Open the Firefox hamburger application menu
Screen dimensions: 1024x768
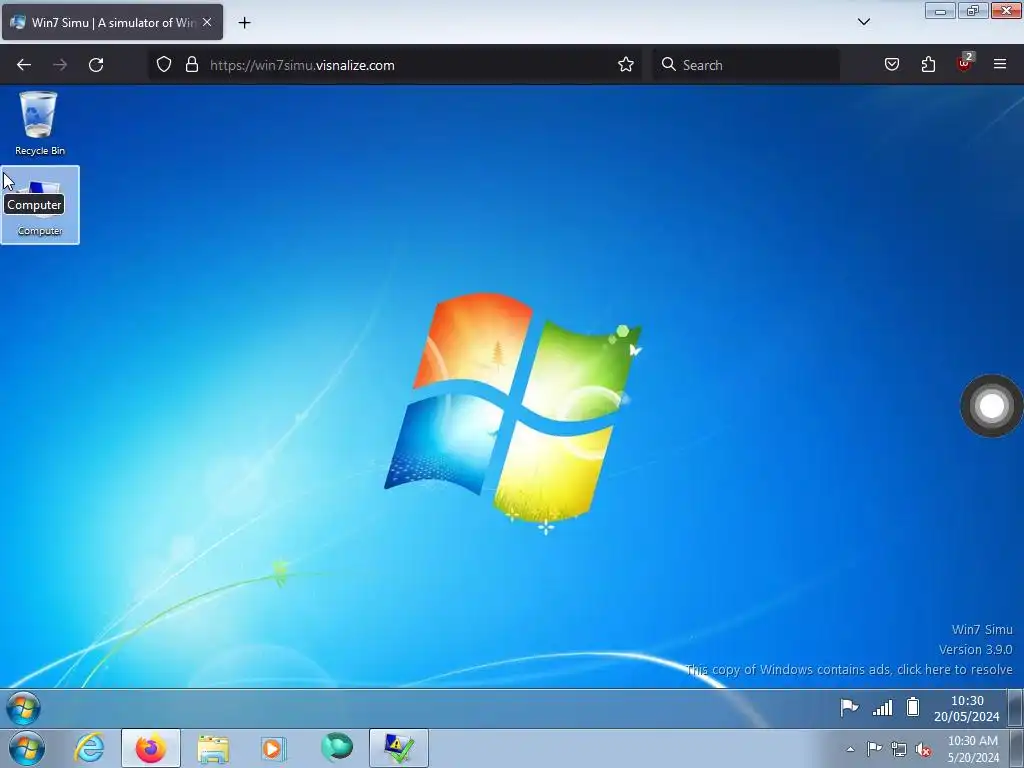coord(1000,65)
